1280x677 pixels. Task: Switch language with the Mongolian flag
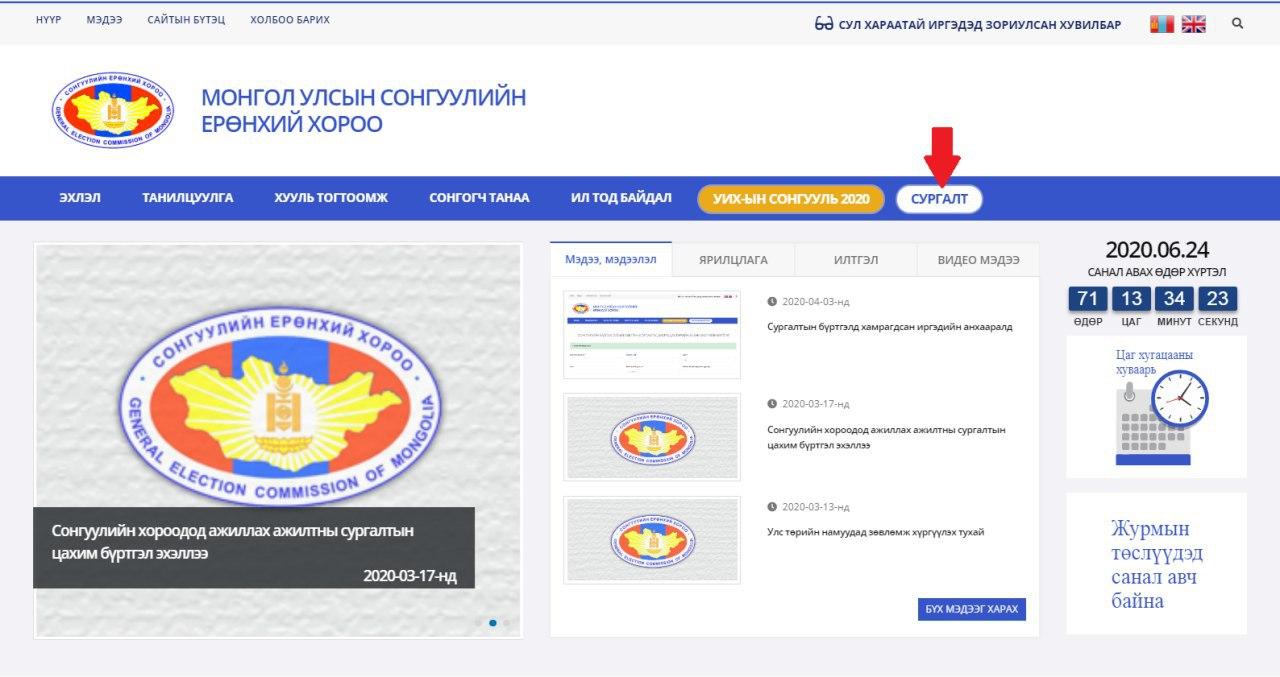coord(1162,24)
